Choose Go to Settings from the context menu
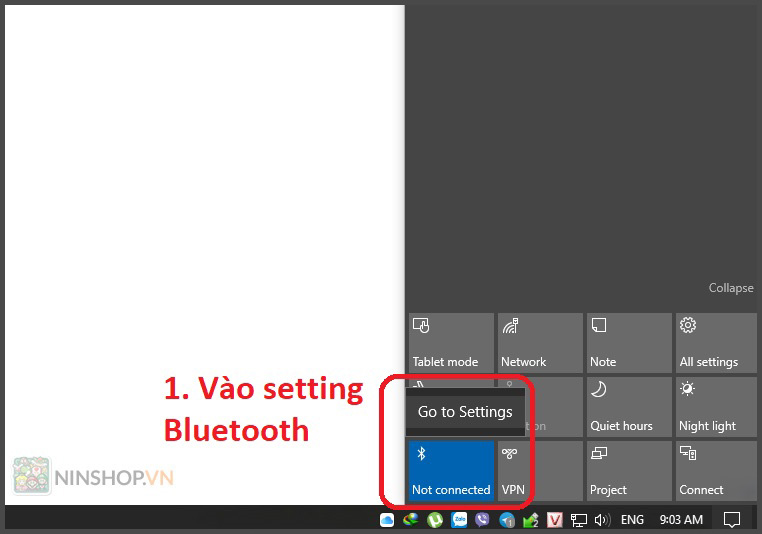762x534 pixels. pos(465,412)
